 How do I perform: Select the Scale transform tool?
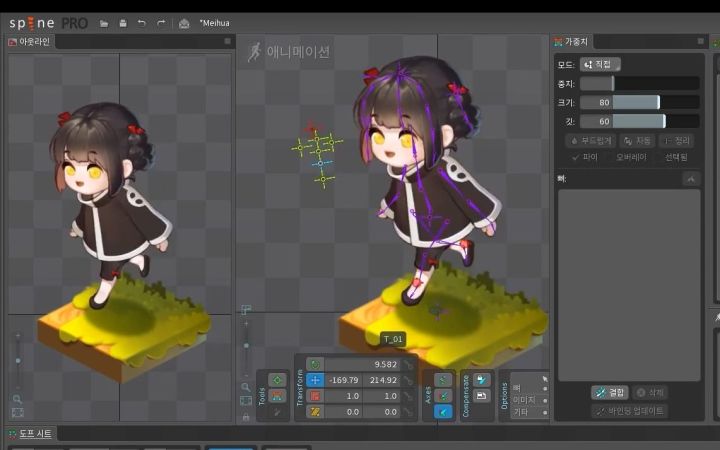coord(315,396)
